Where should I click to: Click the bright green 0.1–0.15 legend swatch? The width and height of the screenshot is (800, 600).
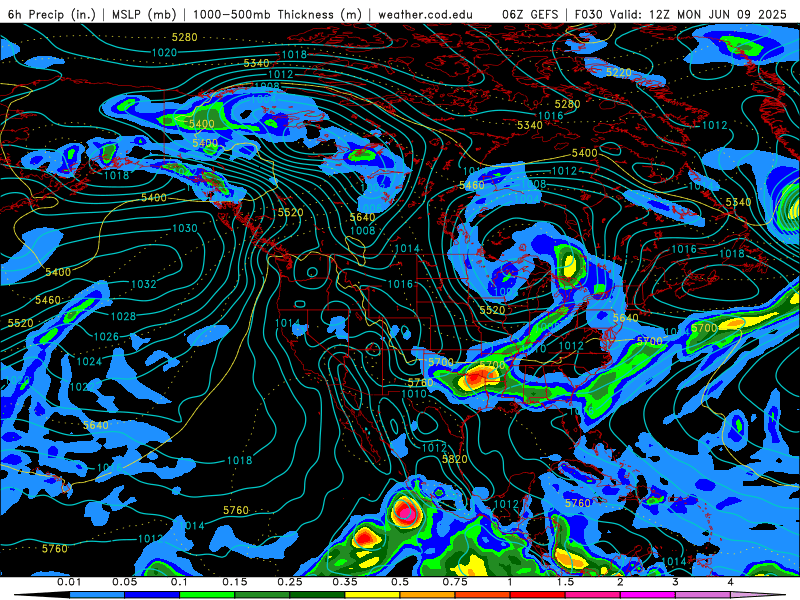point(207,595)
